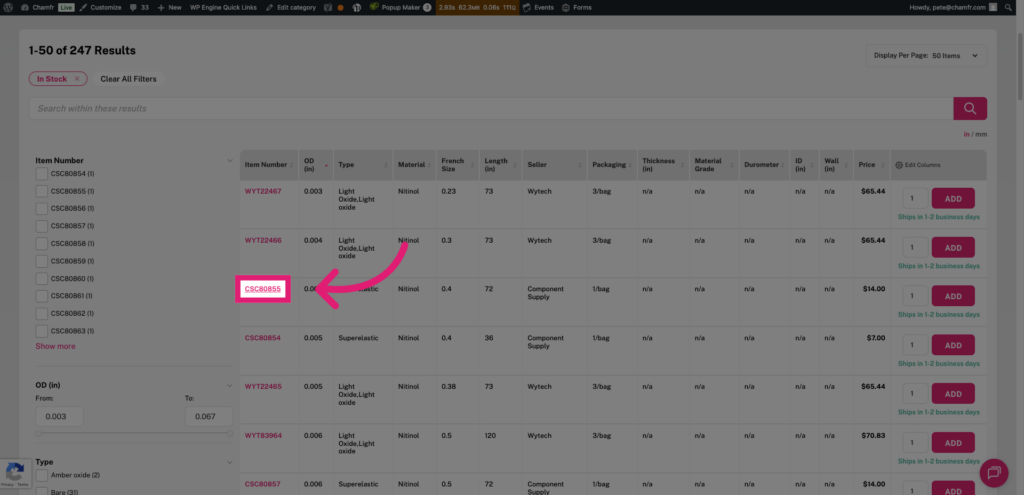Screen dimensions: 1024x495
Task: Switch units to mm
Action: [981, 135]
